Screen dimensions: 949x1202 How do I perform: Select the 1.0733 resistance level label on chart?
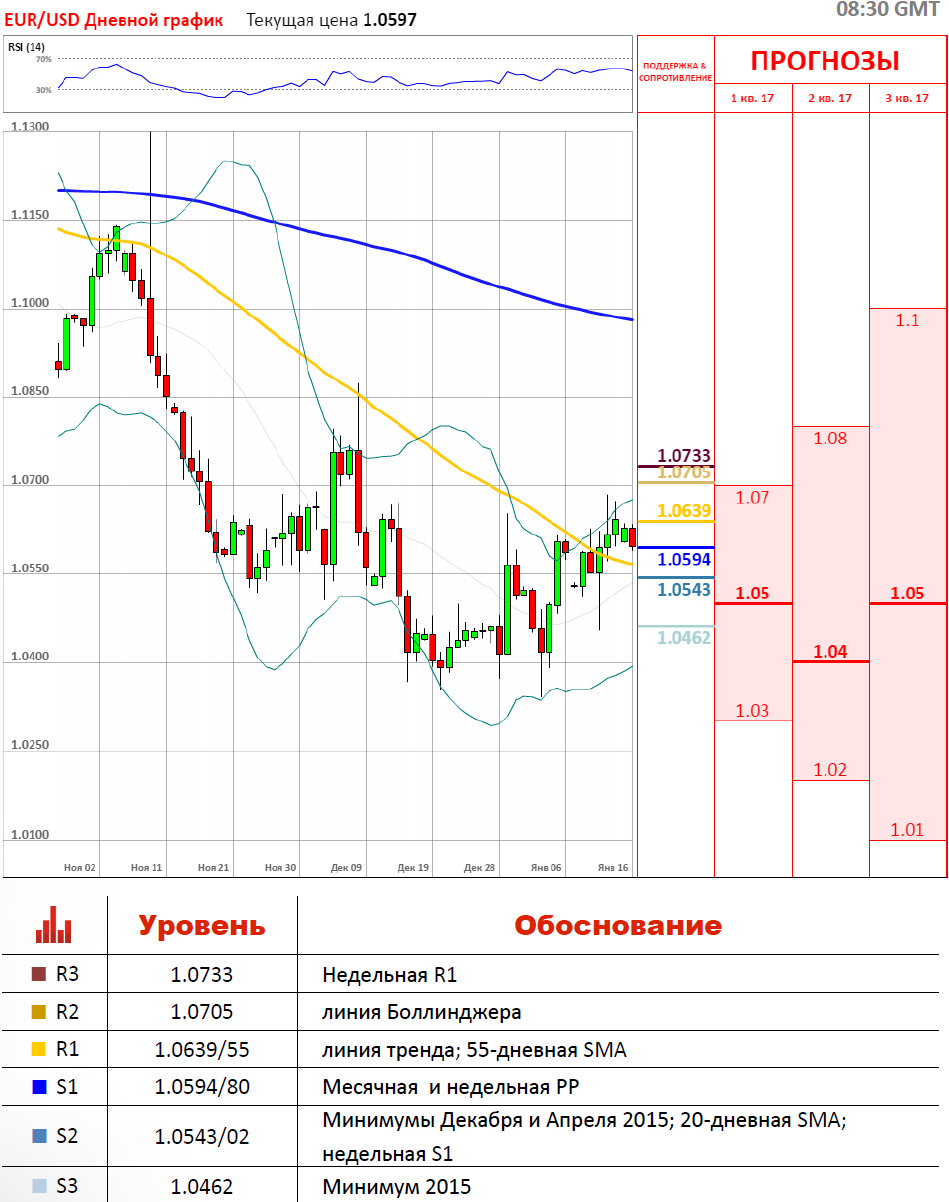(684, 457)
